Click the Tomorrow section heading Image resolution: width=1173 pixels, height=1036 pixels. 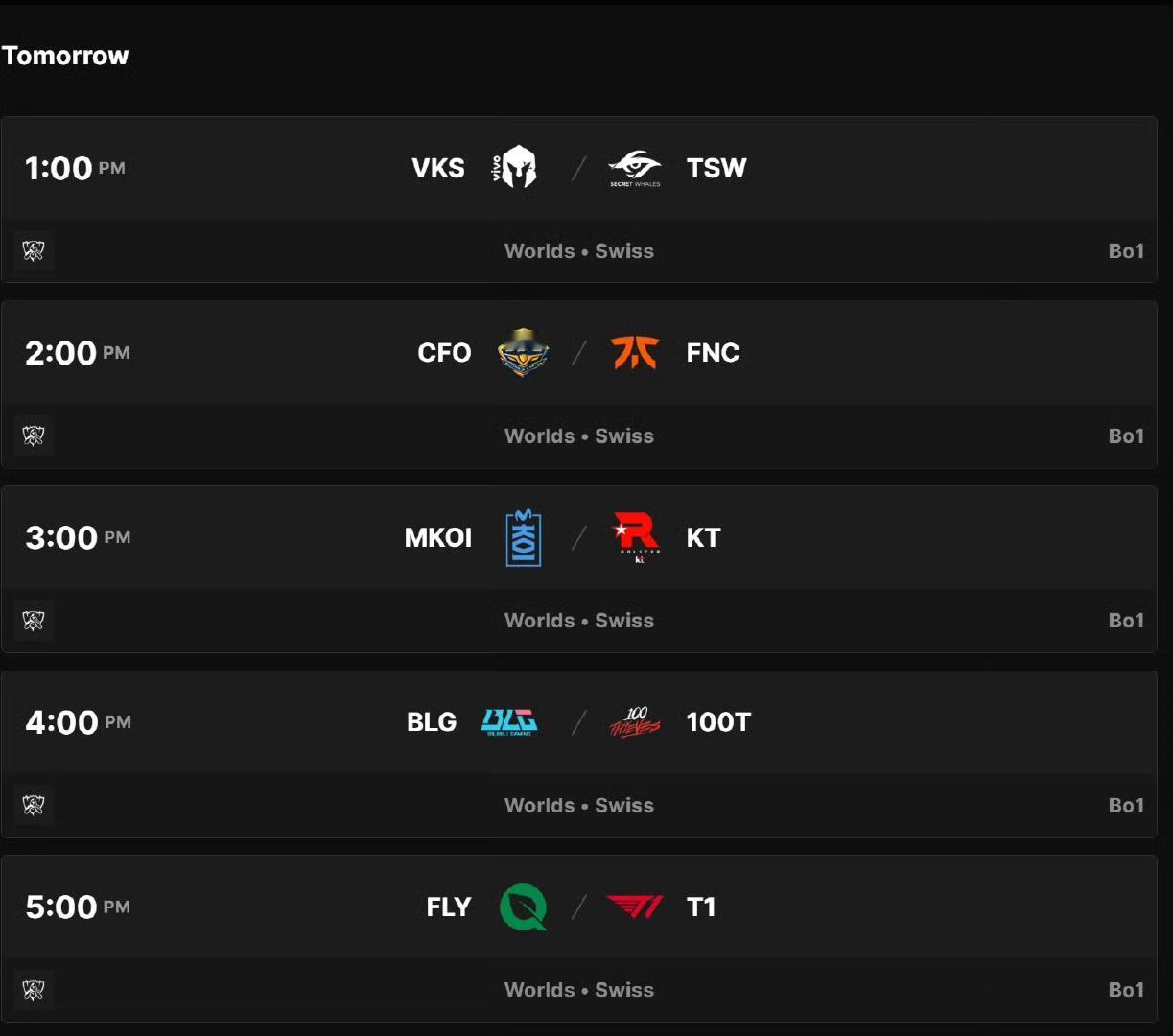click(x=65, y=56)
